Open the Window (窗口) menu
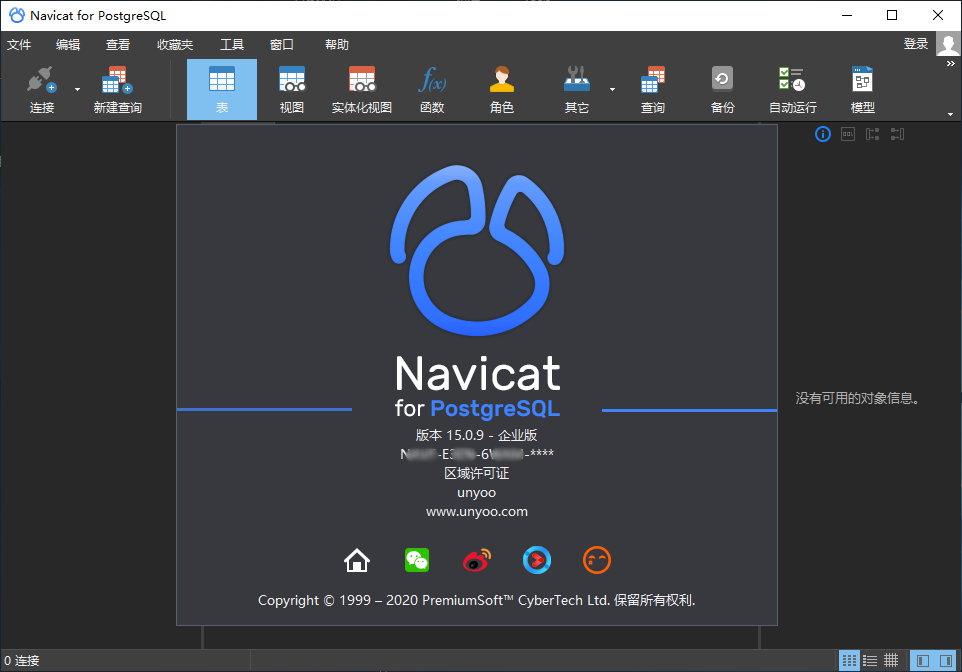The image size is (962, 672). pos(282,45)
